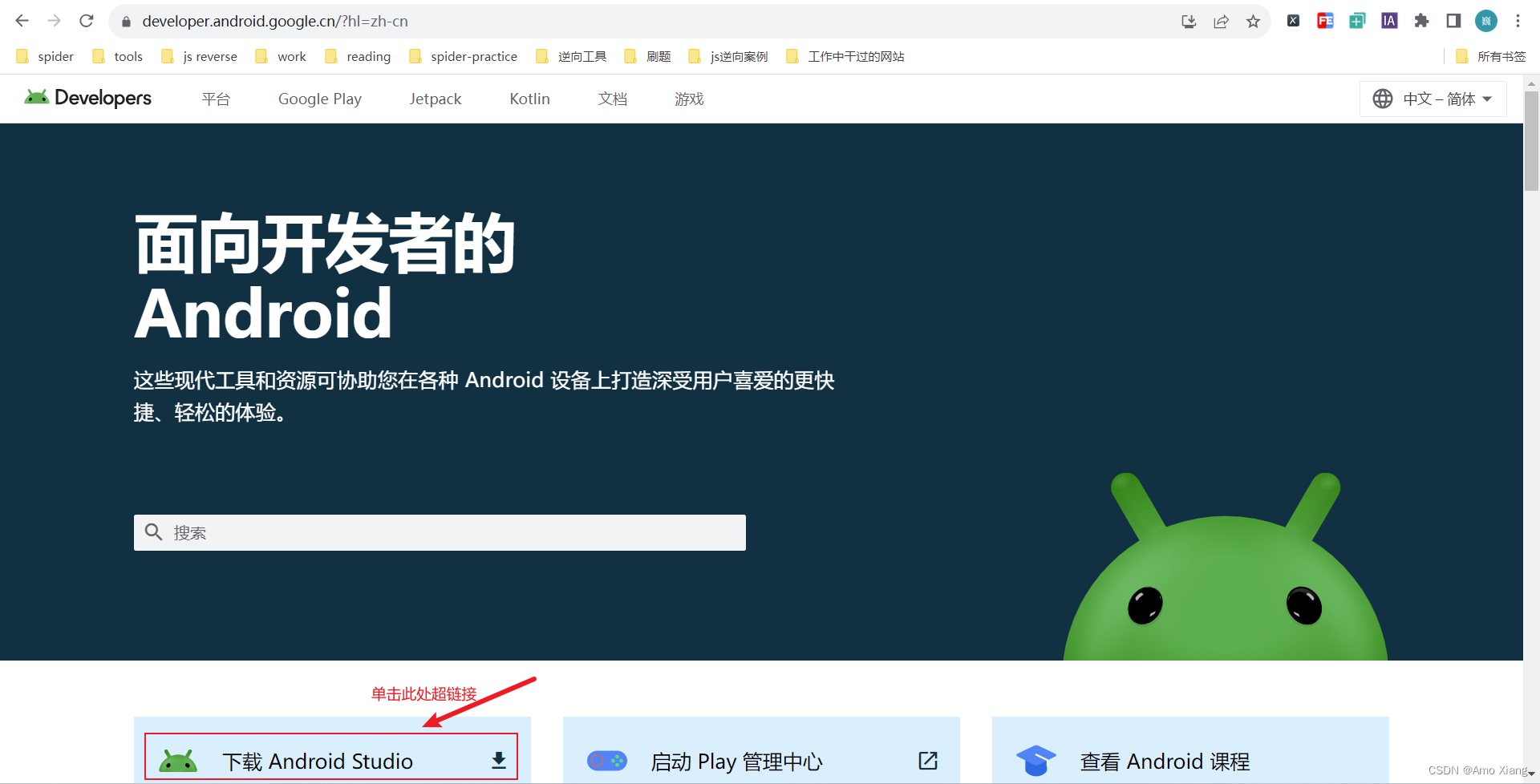The width and height of the screenshot is (1540, 784).
Task: Reload the current page
Action: 87,21
